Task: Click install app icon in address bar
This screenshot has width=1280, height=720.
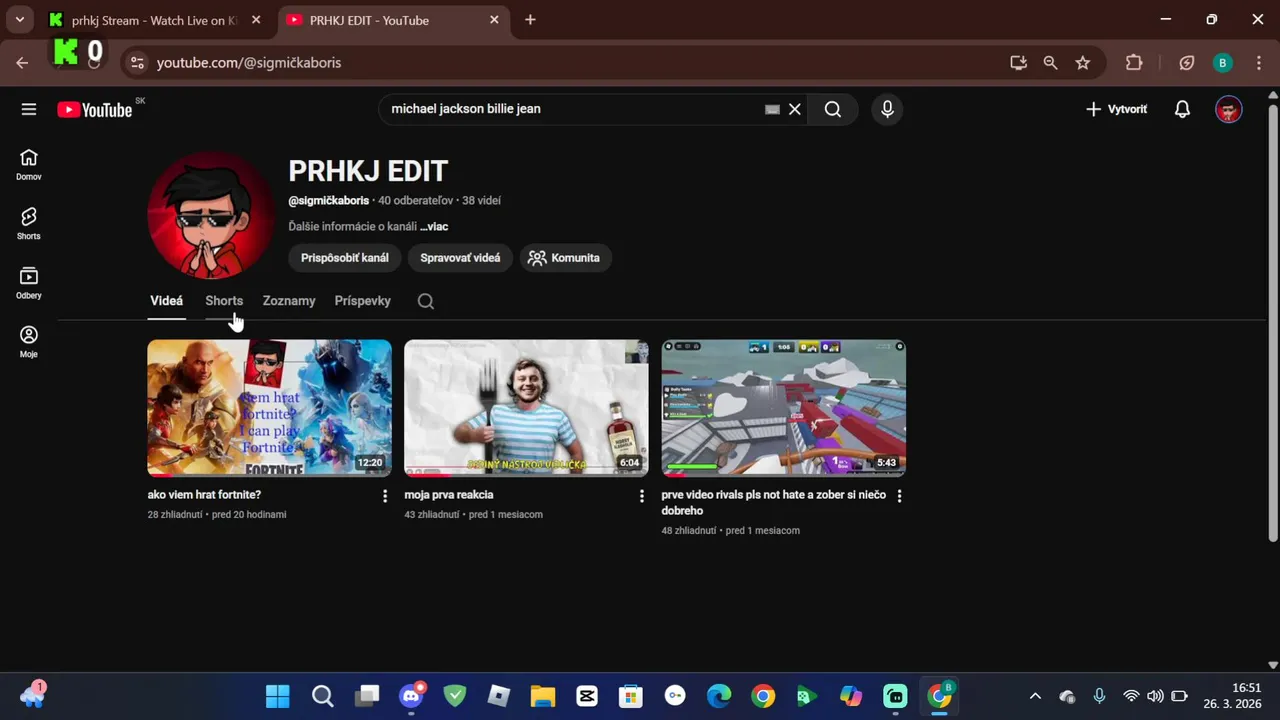Action: [x=1019, y=63]
